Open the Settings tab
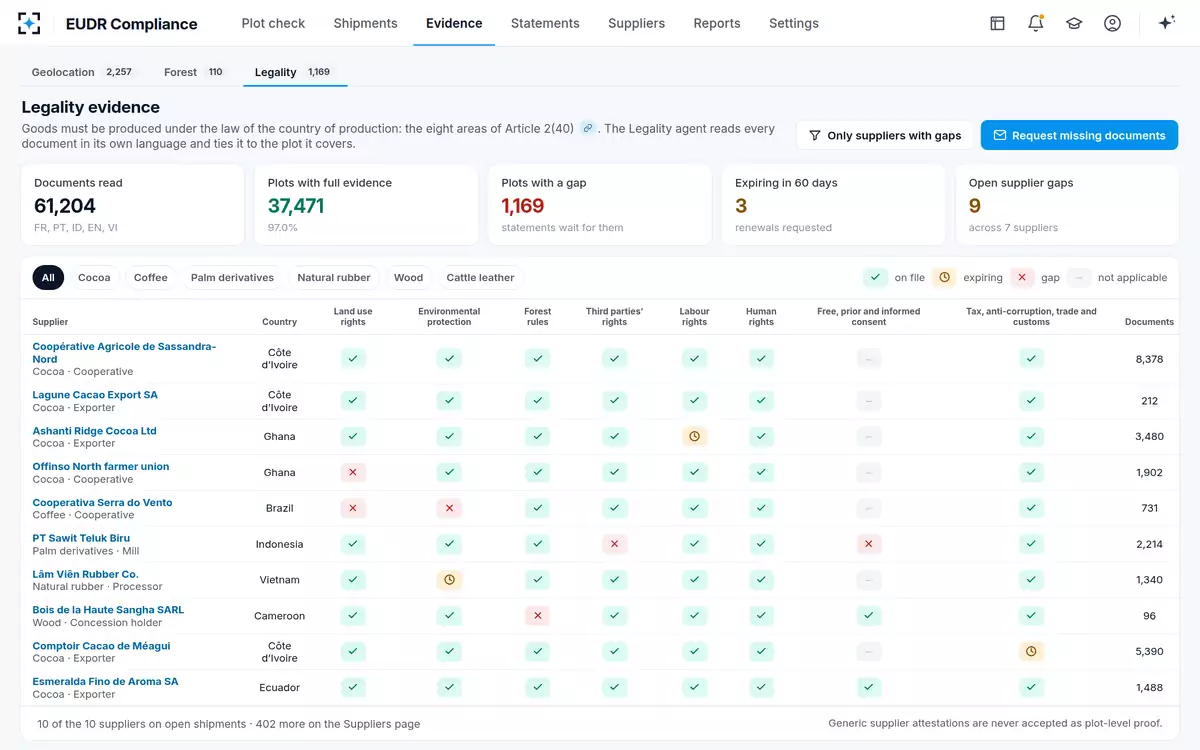The height and width of the screenshot is (750, 1200). [x=794, y=23]
